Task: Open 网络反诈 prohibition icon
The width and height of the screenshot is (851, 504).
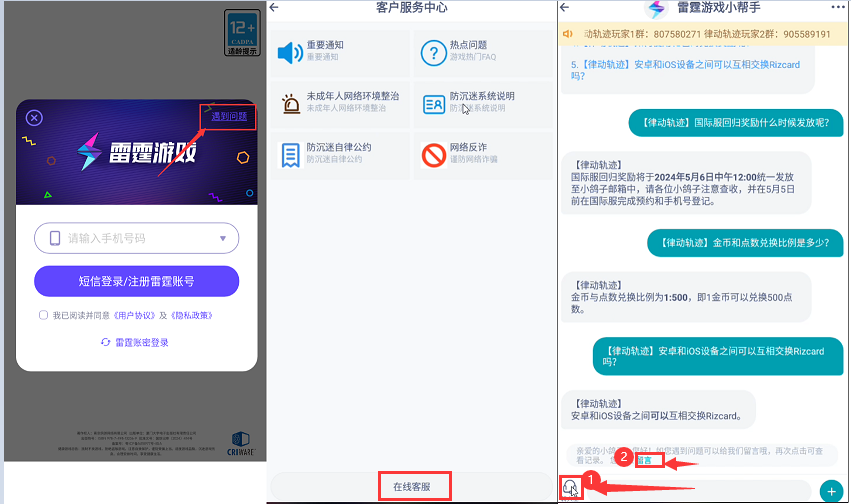Action: (x=434, y=155)
